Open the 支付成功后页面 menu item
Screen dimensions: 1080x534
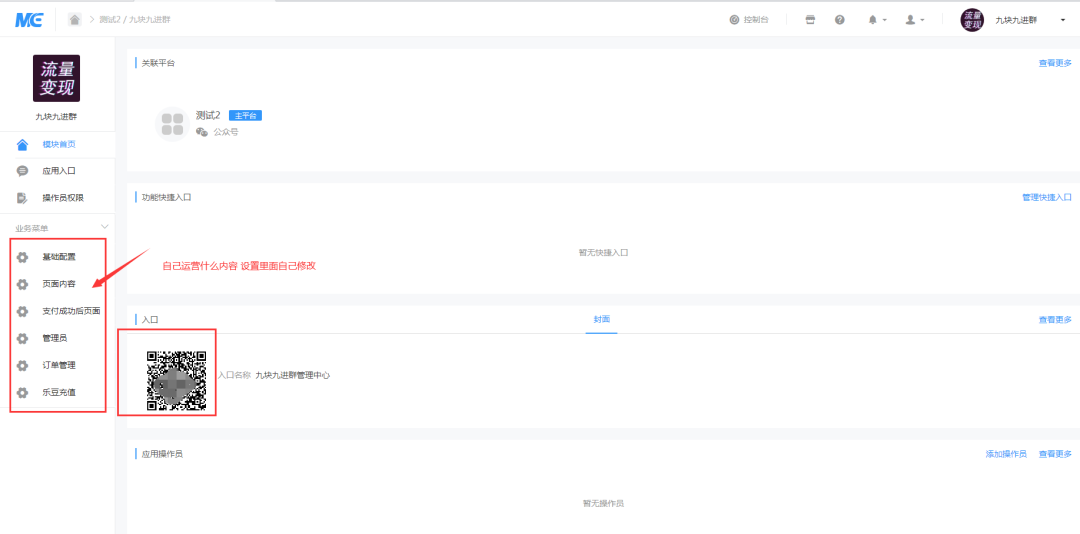[x=71, y=311]
